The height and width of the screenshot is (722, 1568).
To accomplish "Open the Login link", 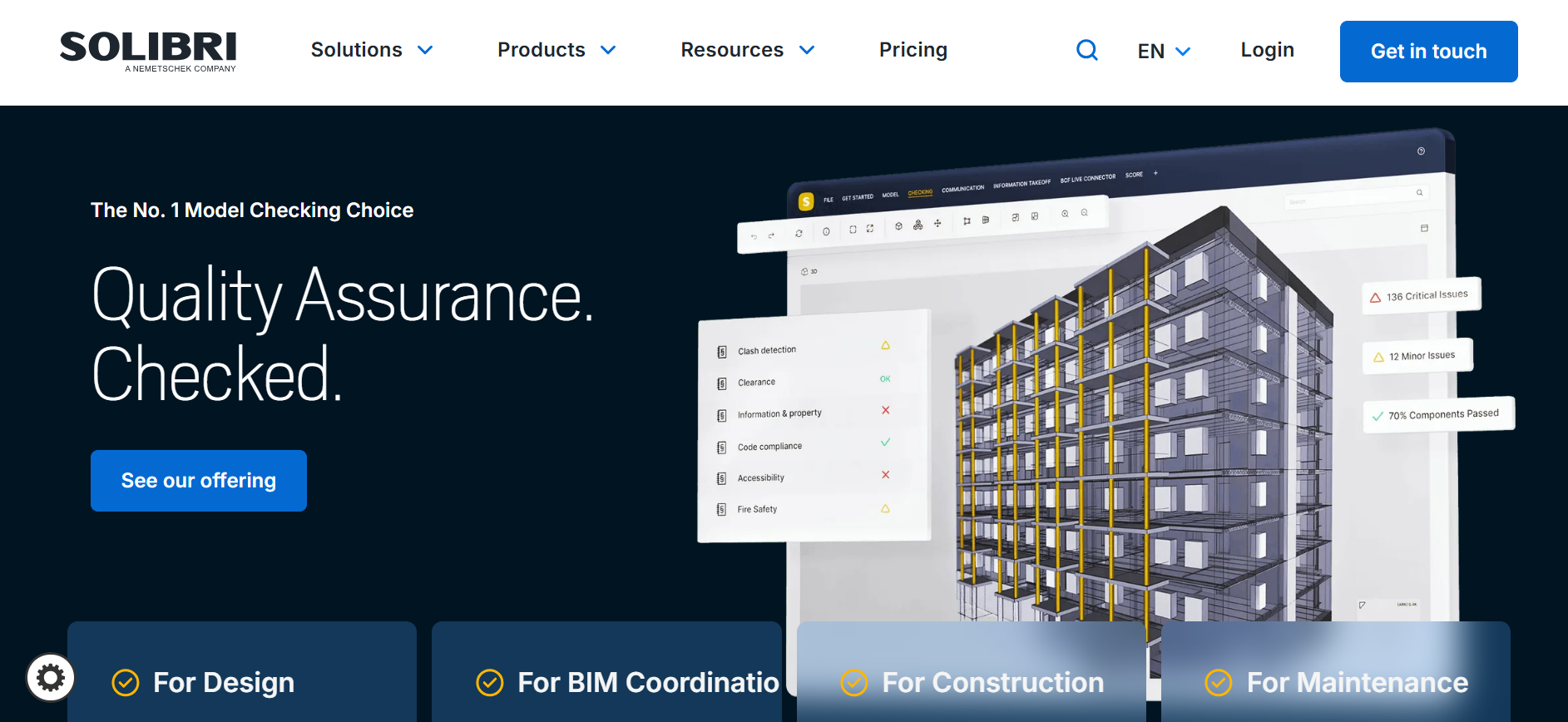I will pos(1267,50).
